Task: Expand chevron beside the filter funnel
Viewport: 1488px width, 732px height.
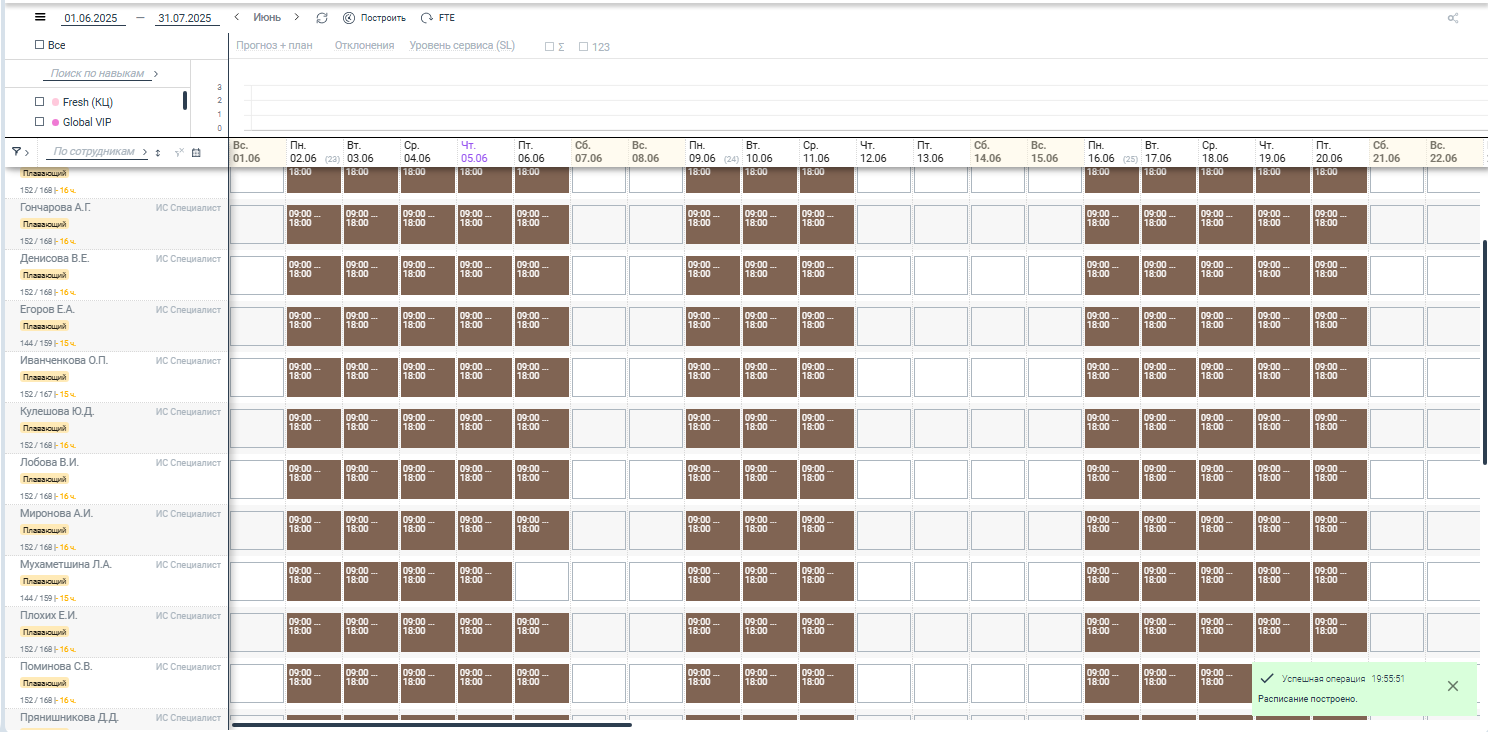Action: point(27,152)
